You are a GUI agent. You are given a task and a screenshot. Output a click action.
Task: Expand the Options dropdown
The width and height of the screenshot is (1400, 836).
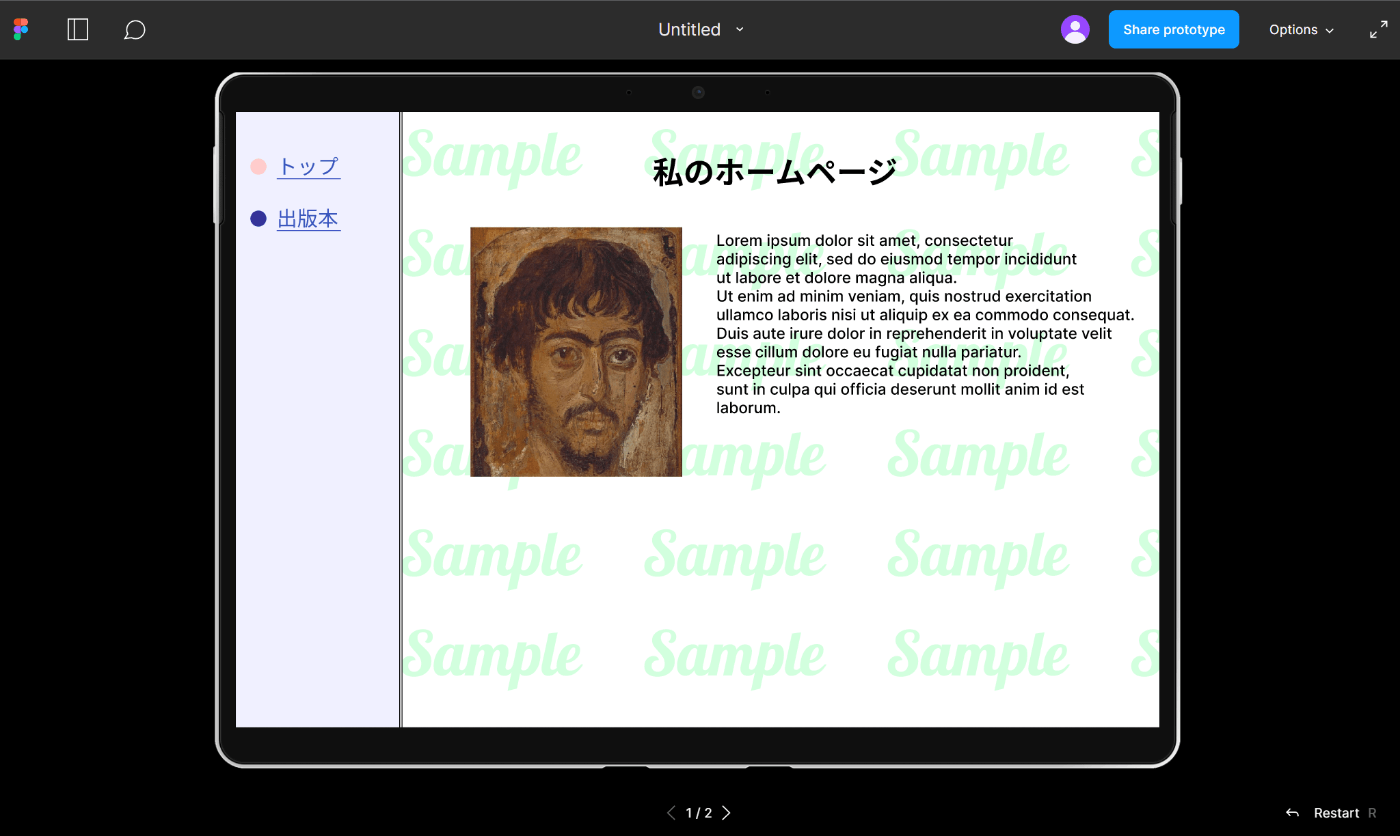coord(1302,30)
